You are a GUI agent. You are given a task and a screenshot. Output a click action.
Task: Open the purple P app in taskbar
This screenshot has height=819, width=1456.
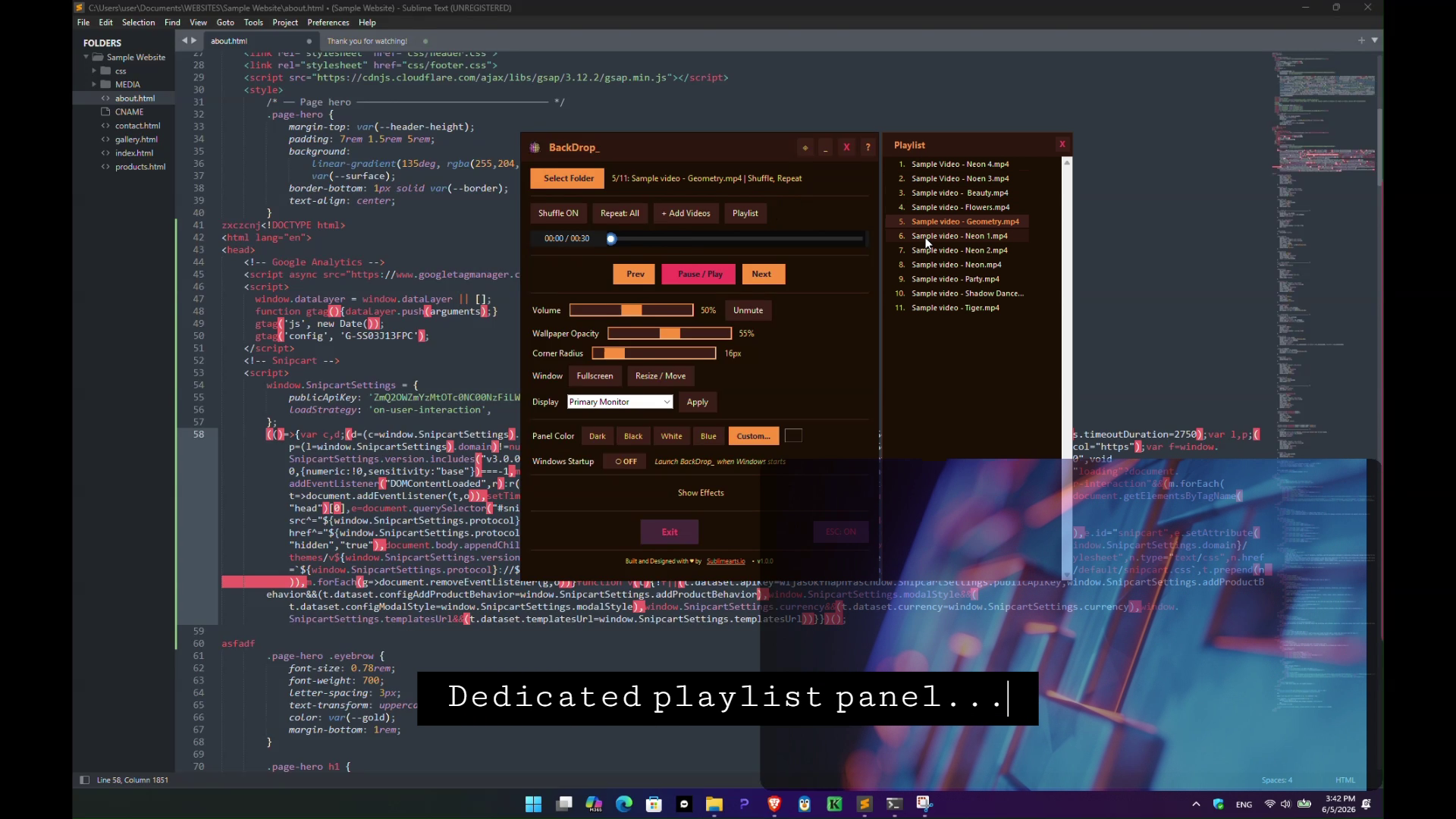pos(744,804)
